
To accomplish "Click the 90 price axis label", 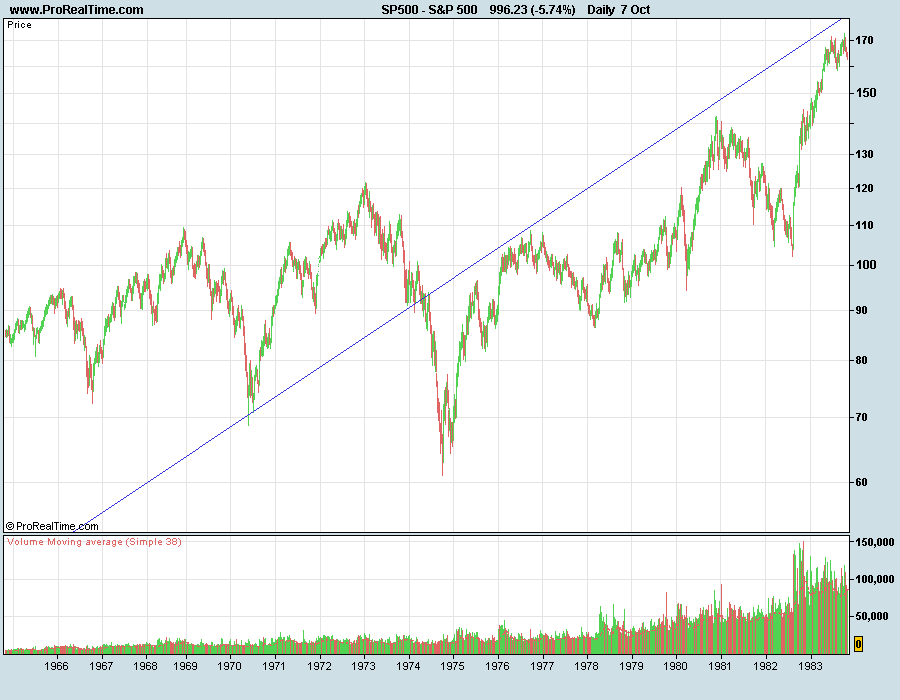I will point(862,310).
